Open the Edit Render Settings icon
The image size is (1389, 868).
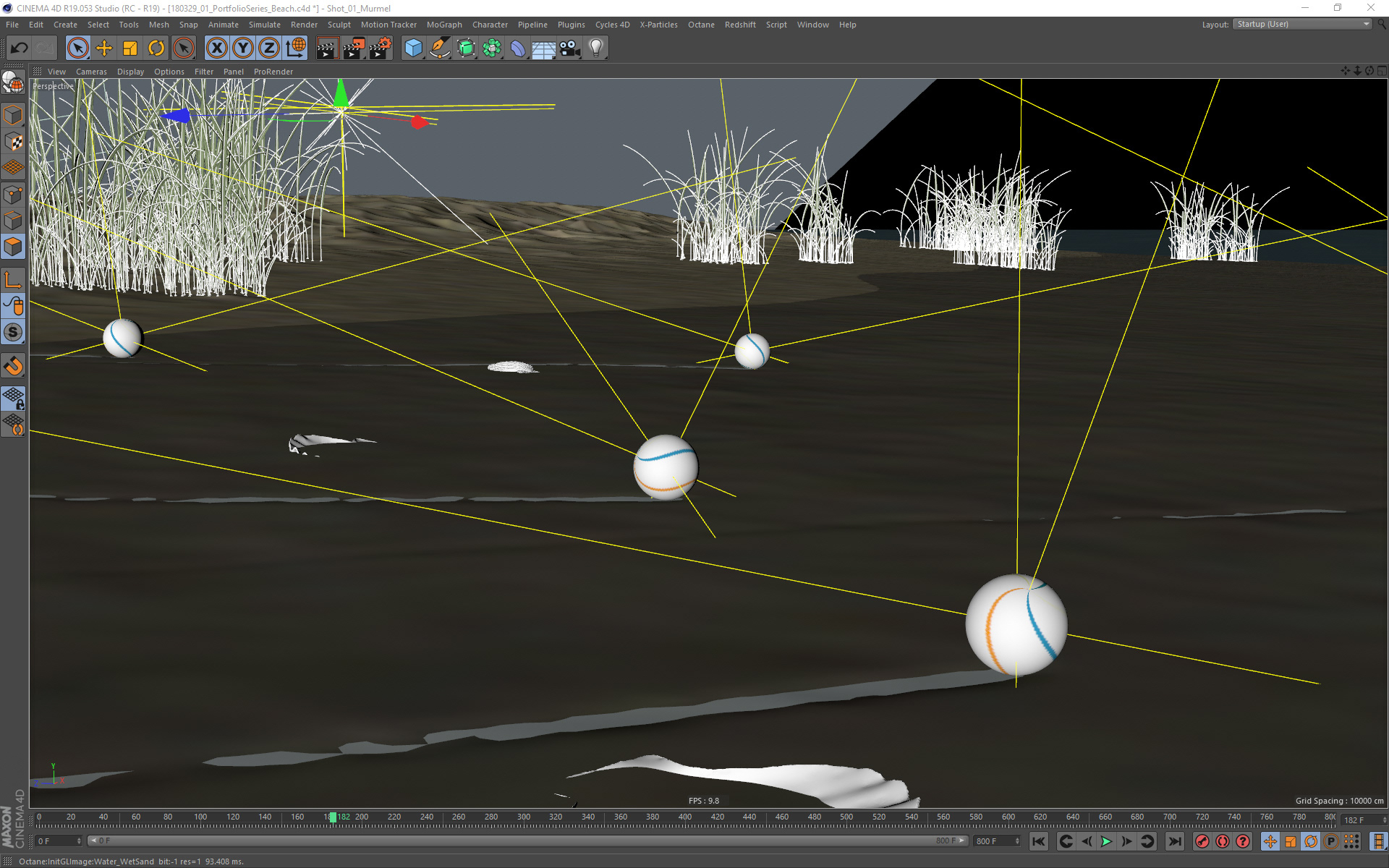click(x=379, y=48)
